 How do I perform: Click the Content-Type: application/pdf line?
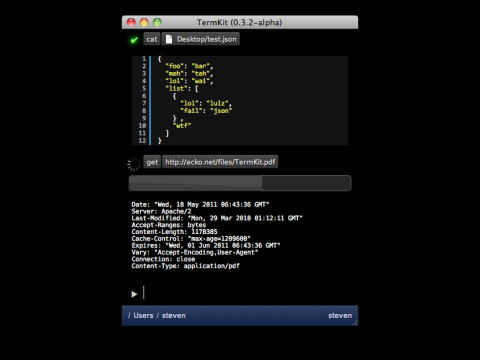click(x=185, y=266)
